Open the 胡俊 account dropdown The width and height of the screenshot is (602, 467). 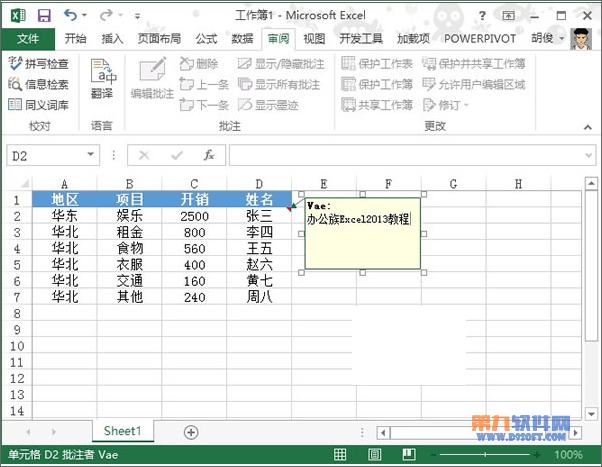pos(562,38)
